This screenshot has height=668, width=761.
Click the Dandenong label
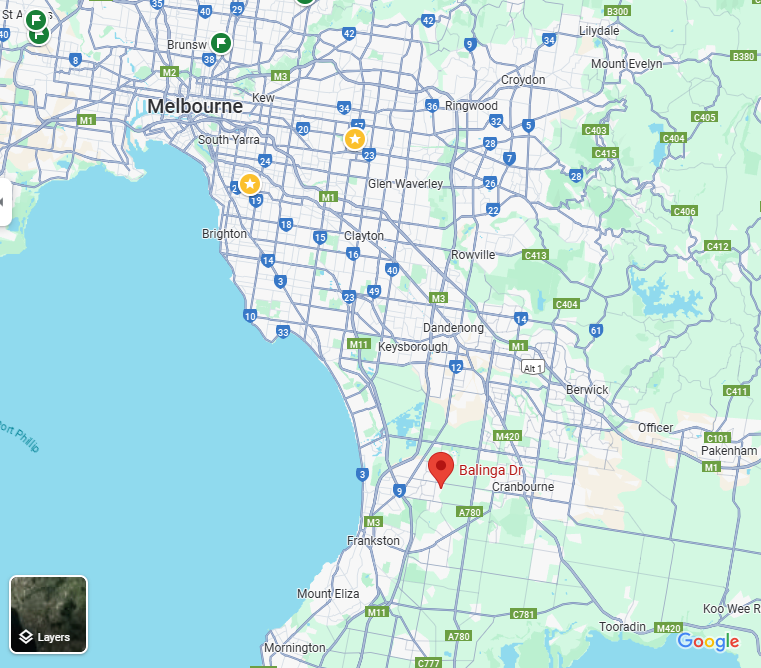click(x=453, y=328)
